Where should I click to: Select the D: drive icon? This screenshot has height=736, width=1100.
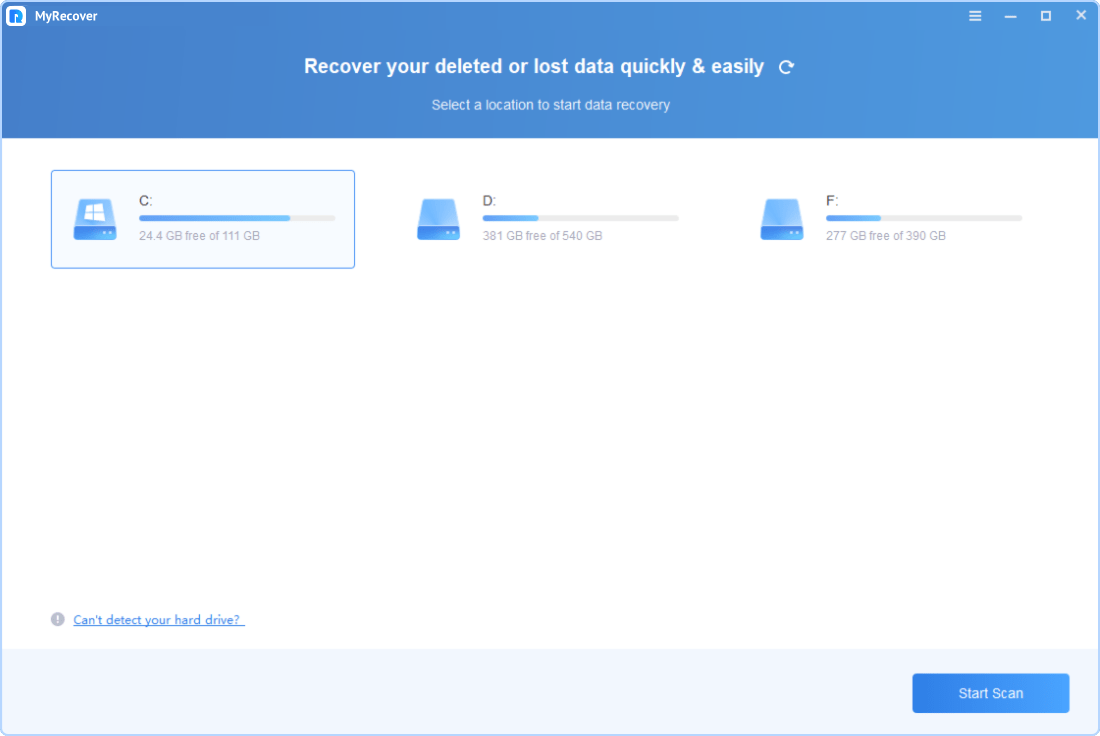click(x=438, y=219)
